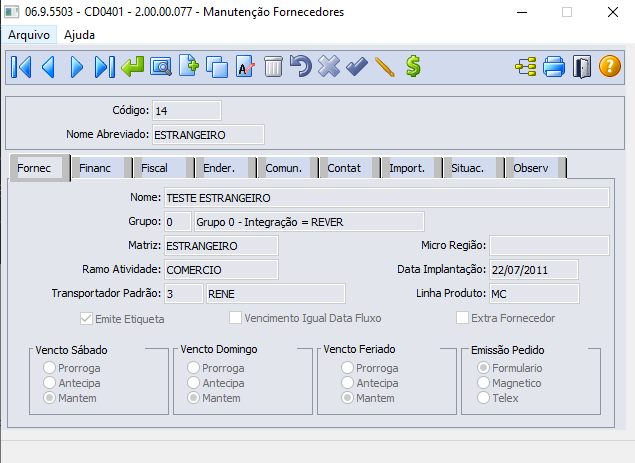The height and width of the screenshot is (463, 635).
Task: Go to the Observ tab
Action: tap(536, 168)
